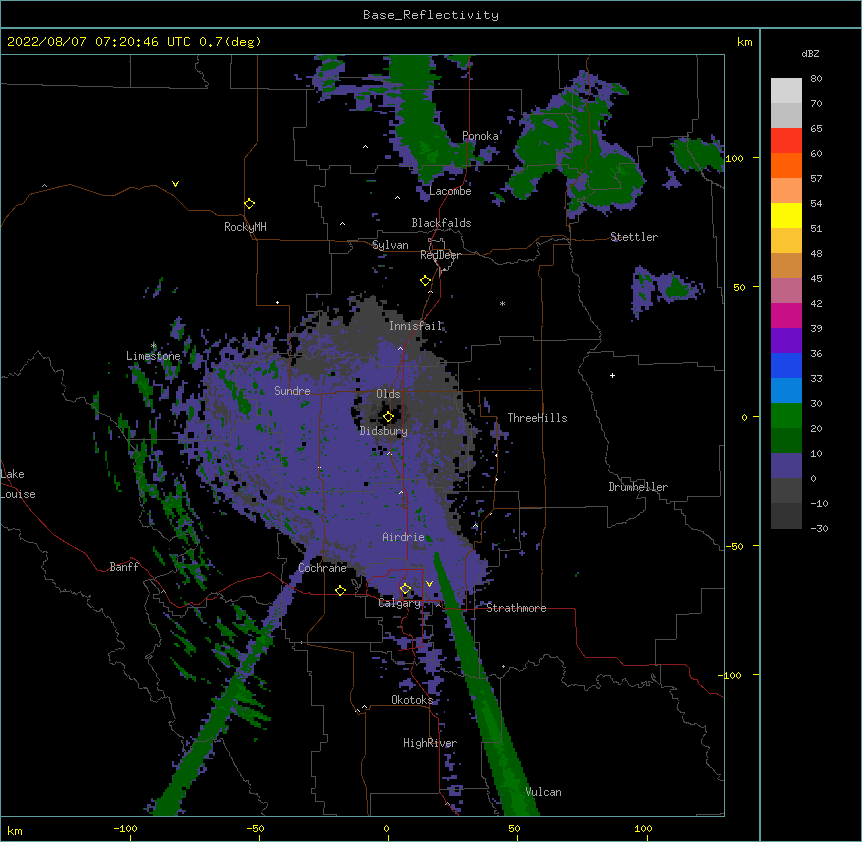Select the Blackfalds city label
Viewport: 862px width, 842px height.
tap(441, 223)
